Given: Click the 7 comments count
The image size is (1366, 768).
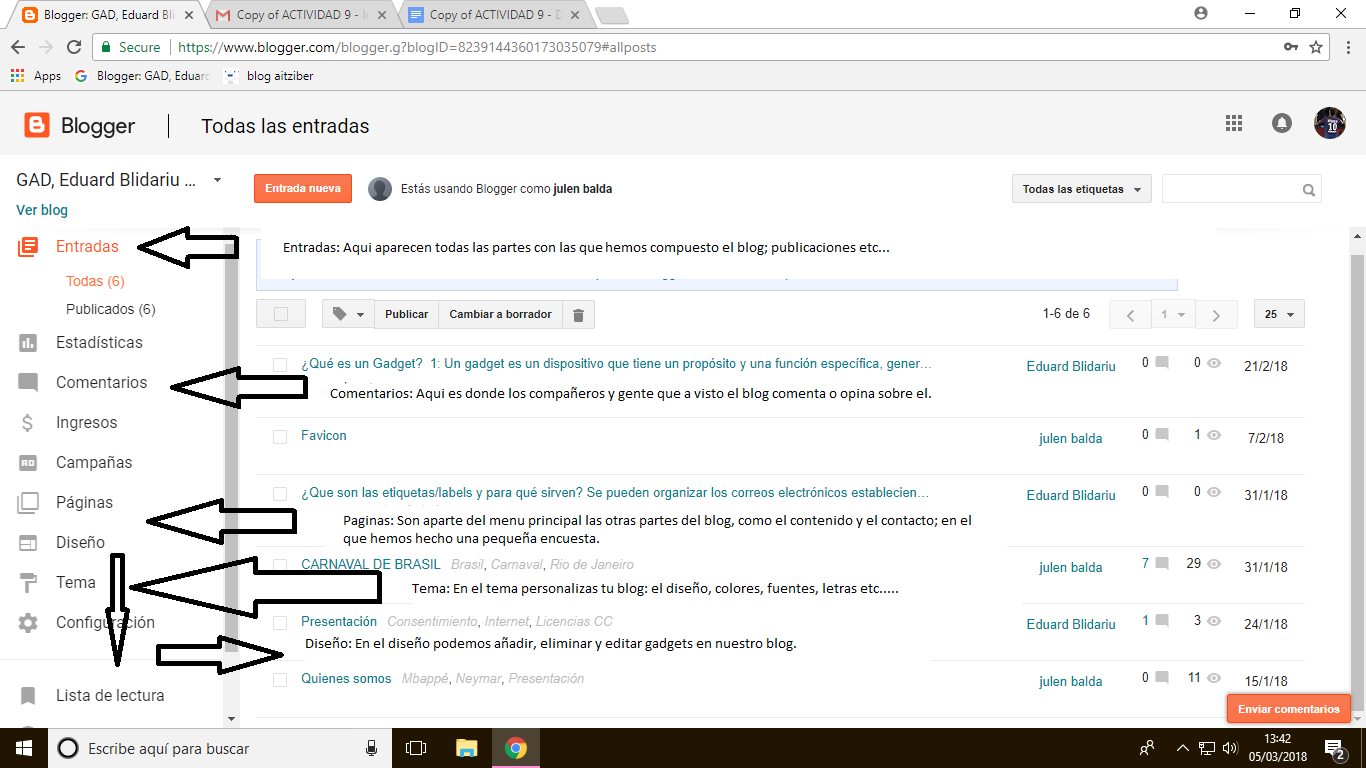Looking at the screenshot, I should pyautogui.click(x=1146, y=564).
